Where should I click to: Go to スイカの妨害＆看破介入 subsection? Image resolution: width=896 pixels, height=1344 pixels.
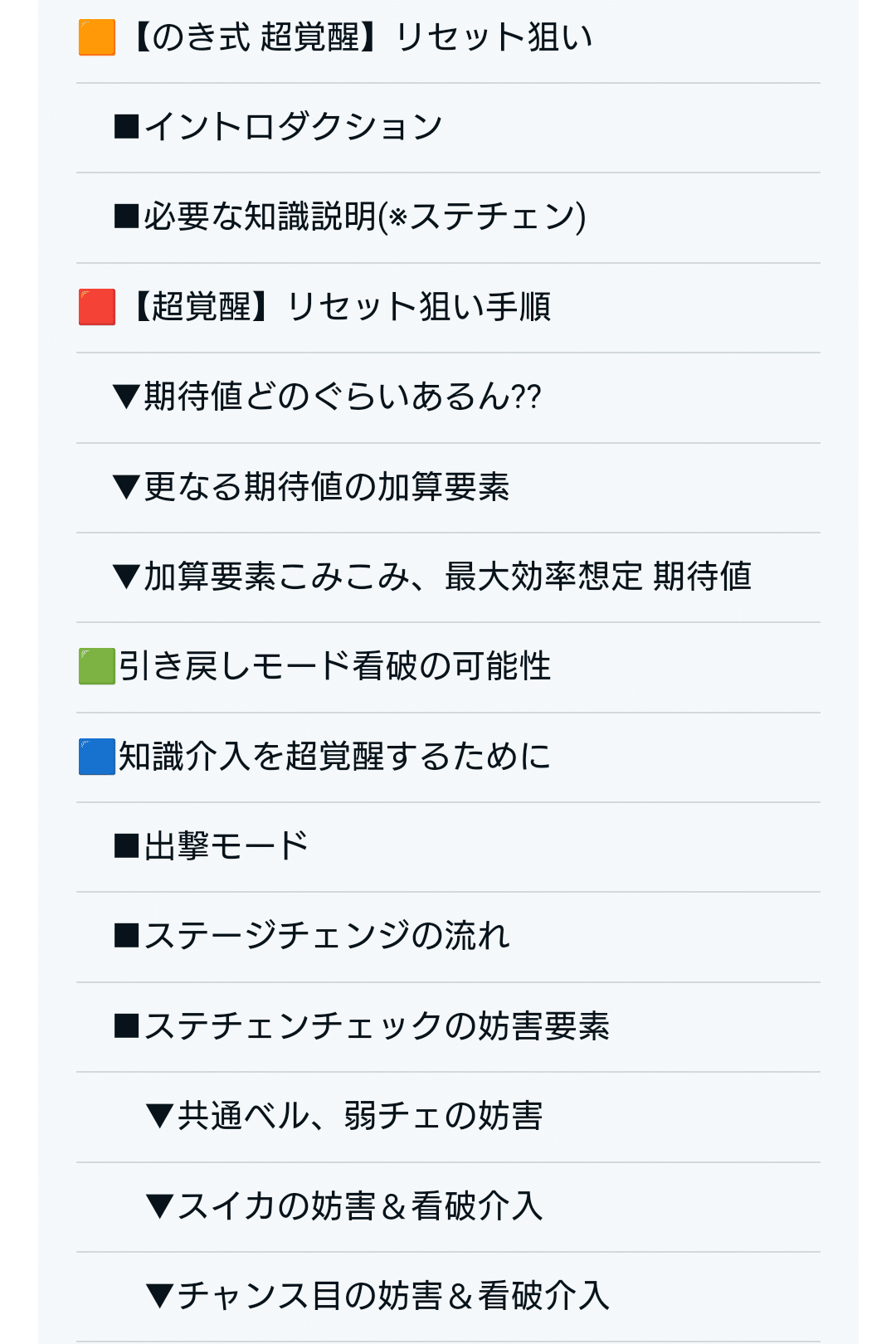click(448, 1207)
